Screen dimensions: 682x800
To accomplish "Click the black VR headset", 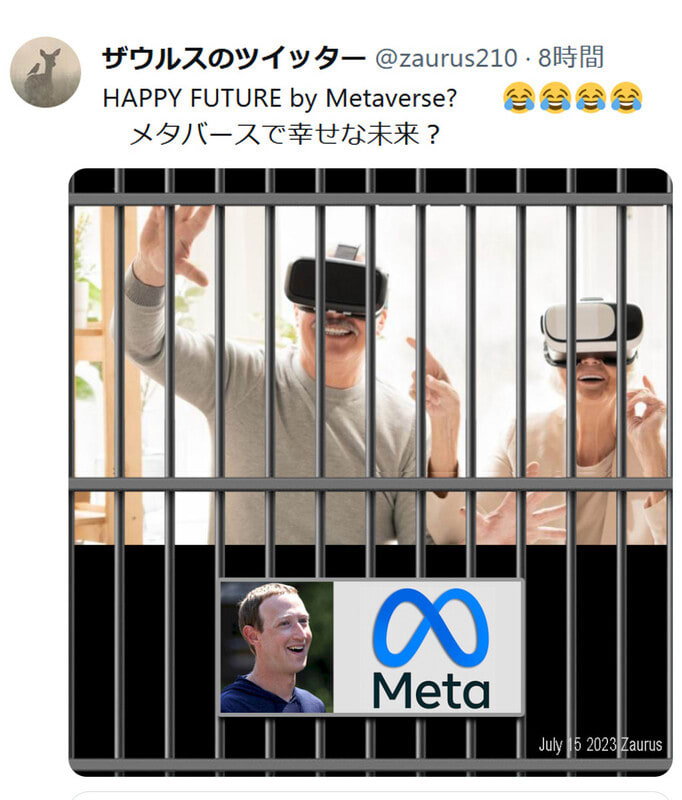I will [336, 285].
